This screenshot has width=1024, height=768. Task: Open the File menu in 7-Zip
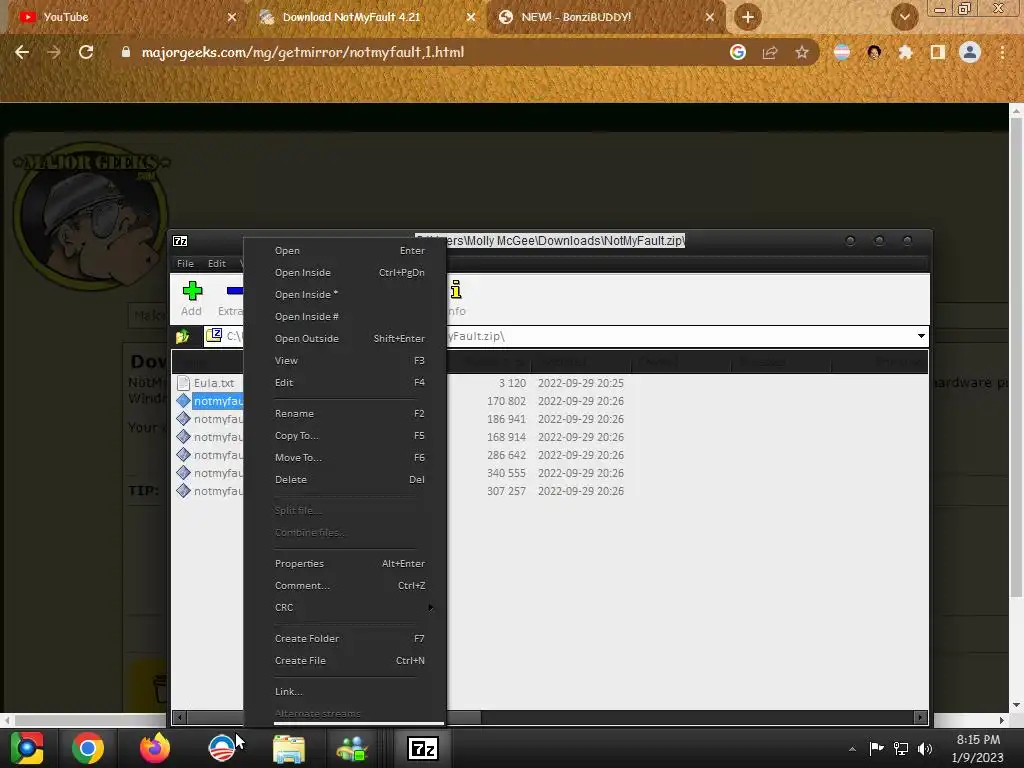tap(185, 264)
